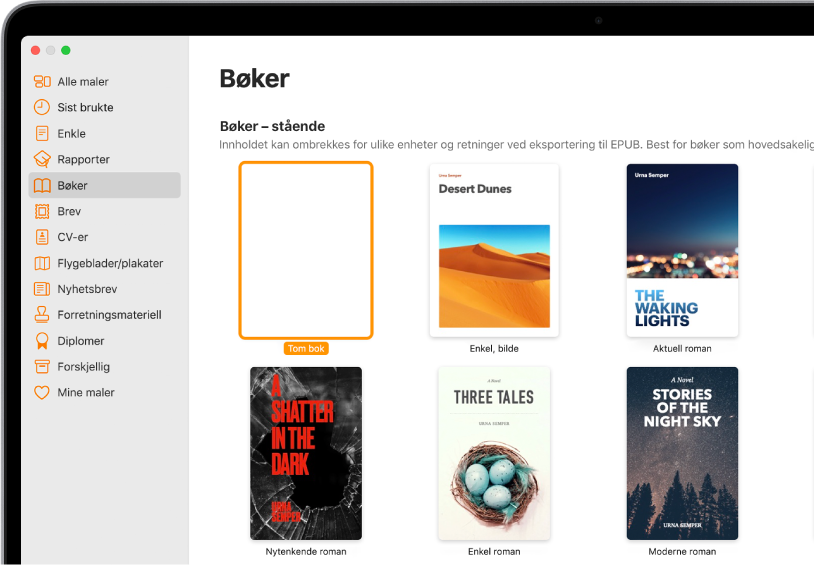Viewport: 814px width, 567px height.
Task: Click the Flygeblader/plakater brochure icon
Action: point(42,263)
